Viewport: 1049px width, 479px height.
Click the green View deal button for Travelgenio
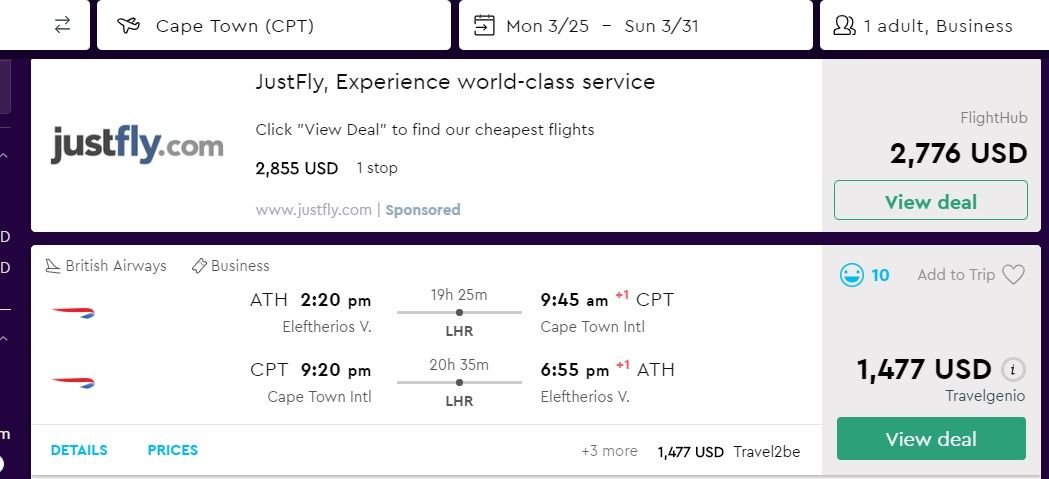pyautogui.click(x=930, y=439)
